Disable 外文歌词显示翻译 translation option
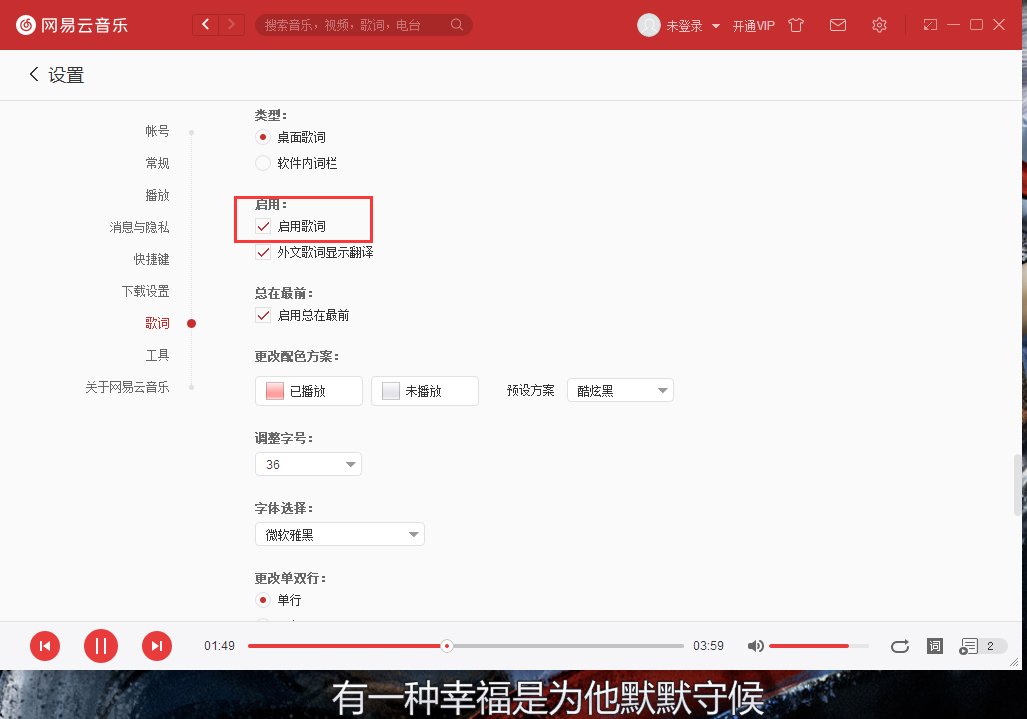The width and height of the screenshot is (1027, 719). (x=262, y=252)
